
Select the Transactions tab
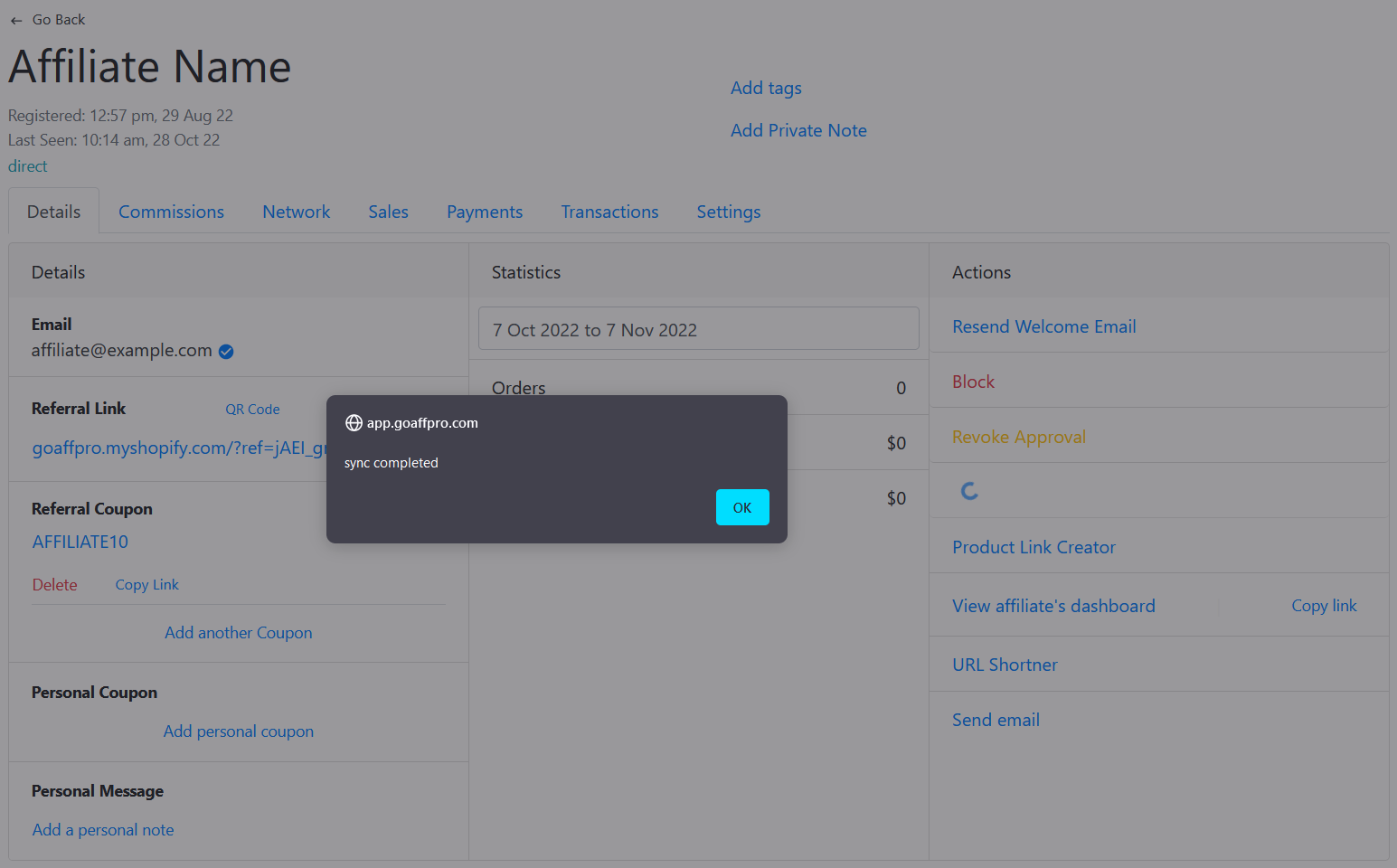609,212
